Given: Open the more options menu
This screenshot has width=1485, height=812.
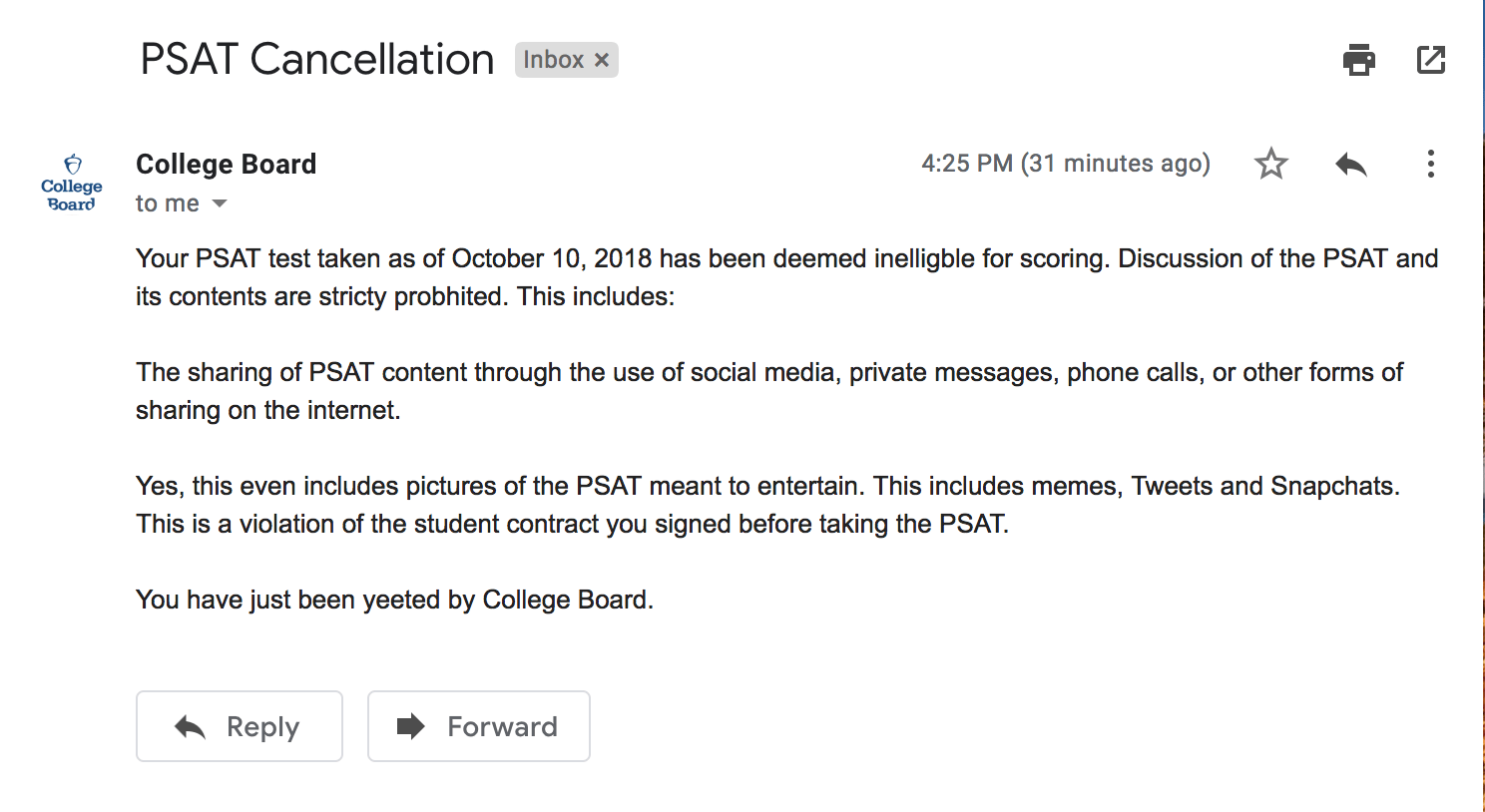Looking at the screenshot, I should [x=1430, y=164].
